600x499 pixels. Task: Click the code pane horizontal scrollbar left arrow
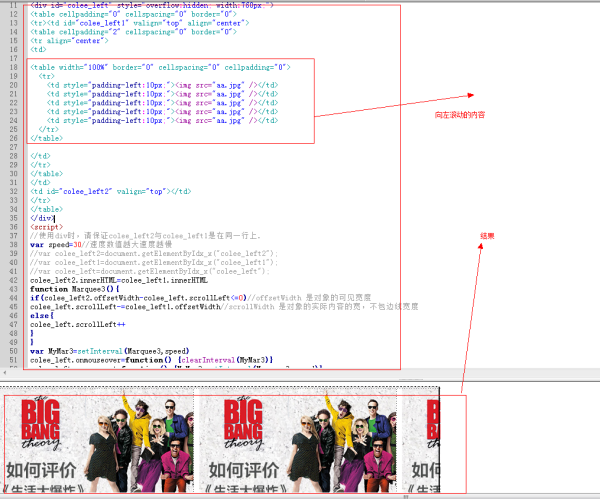(5, 373)
